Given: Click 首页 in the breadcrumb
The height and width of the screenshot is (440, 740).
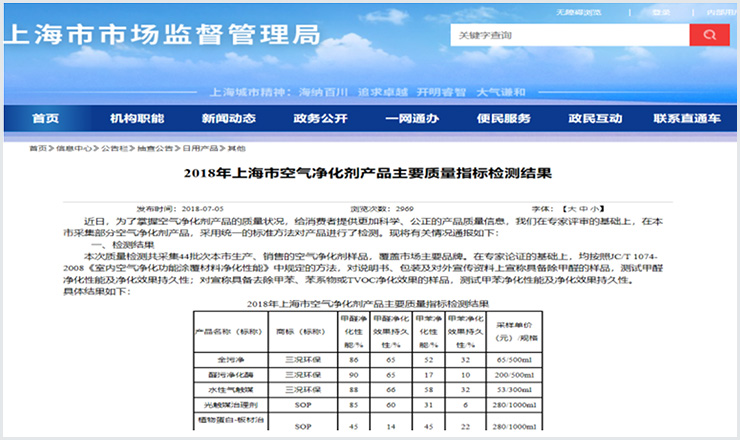Looking at the screenshot, I should (x=38, y=148).
